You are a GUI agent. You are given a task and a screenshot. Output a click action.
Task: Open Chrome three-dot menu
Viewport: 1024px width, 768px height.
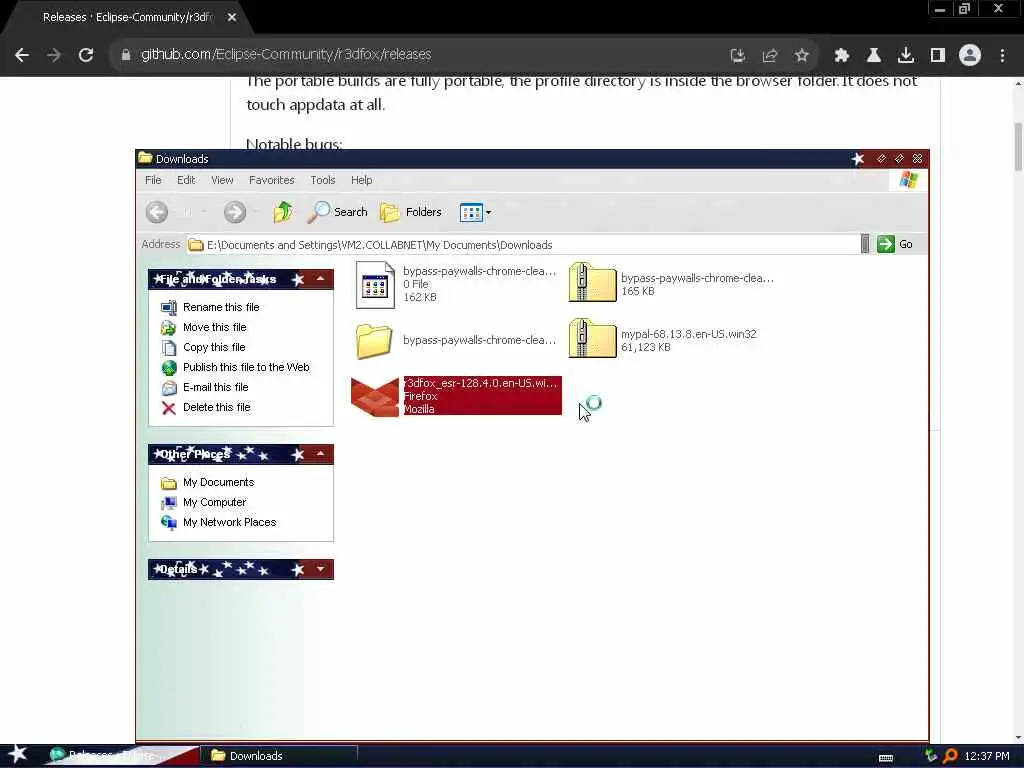tap(1002, 56)
